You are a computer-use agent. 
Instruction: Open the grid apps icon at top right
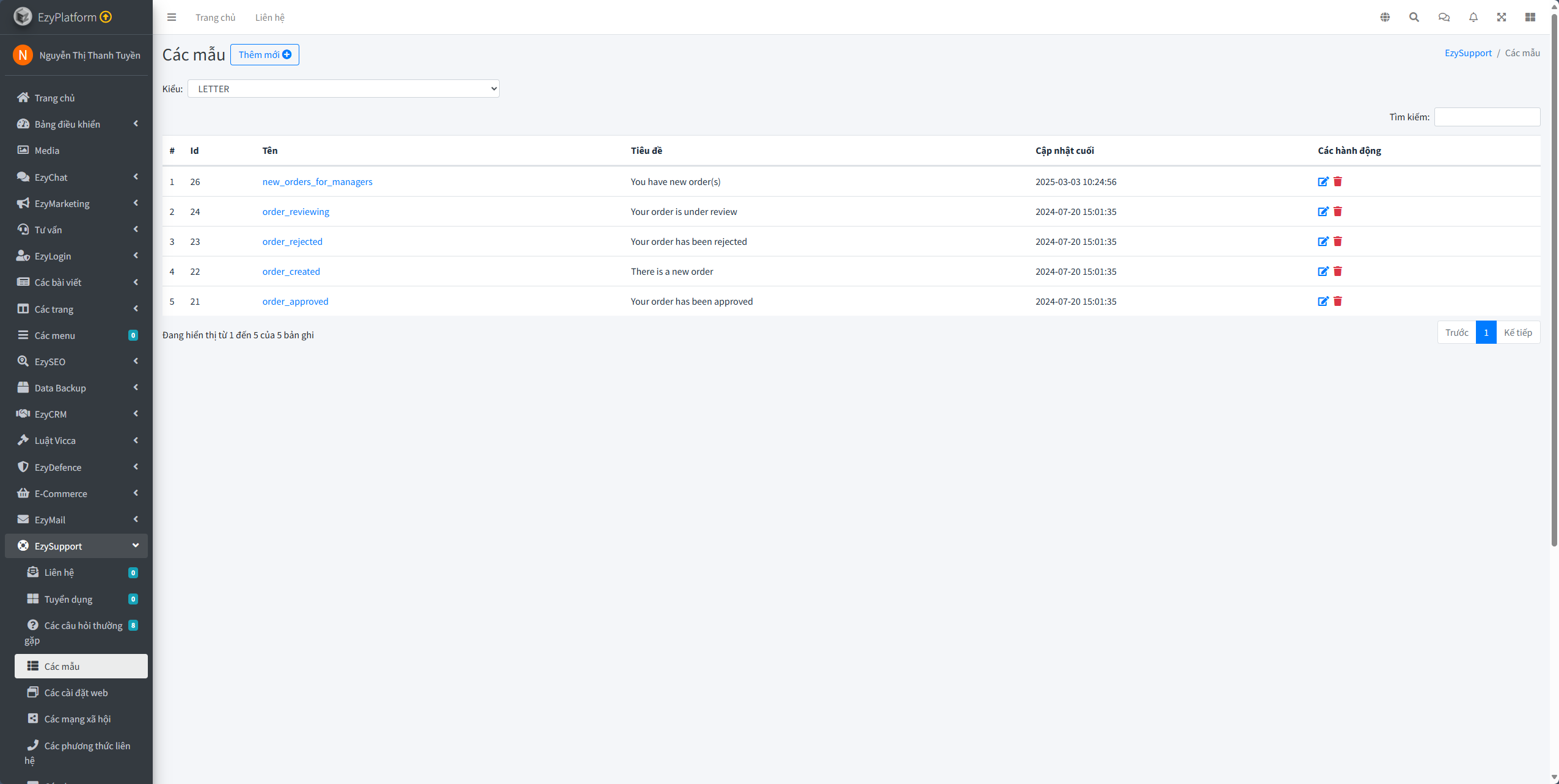1530,17
